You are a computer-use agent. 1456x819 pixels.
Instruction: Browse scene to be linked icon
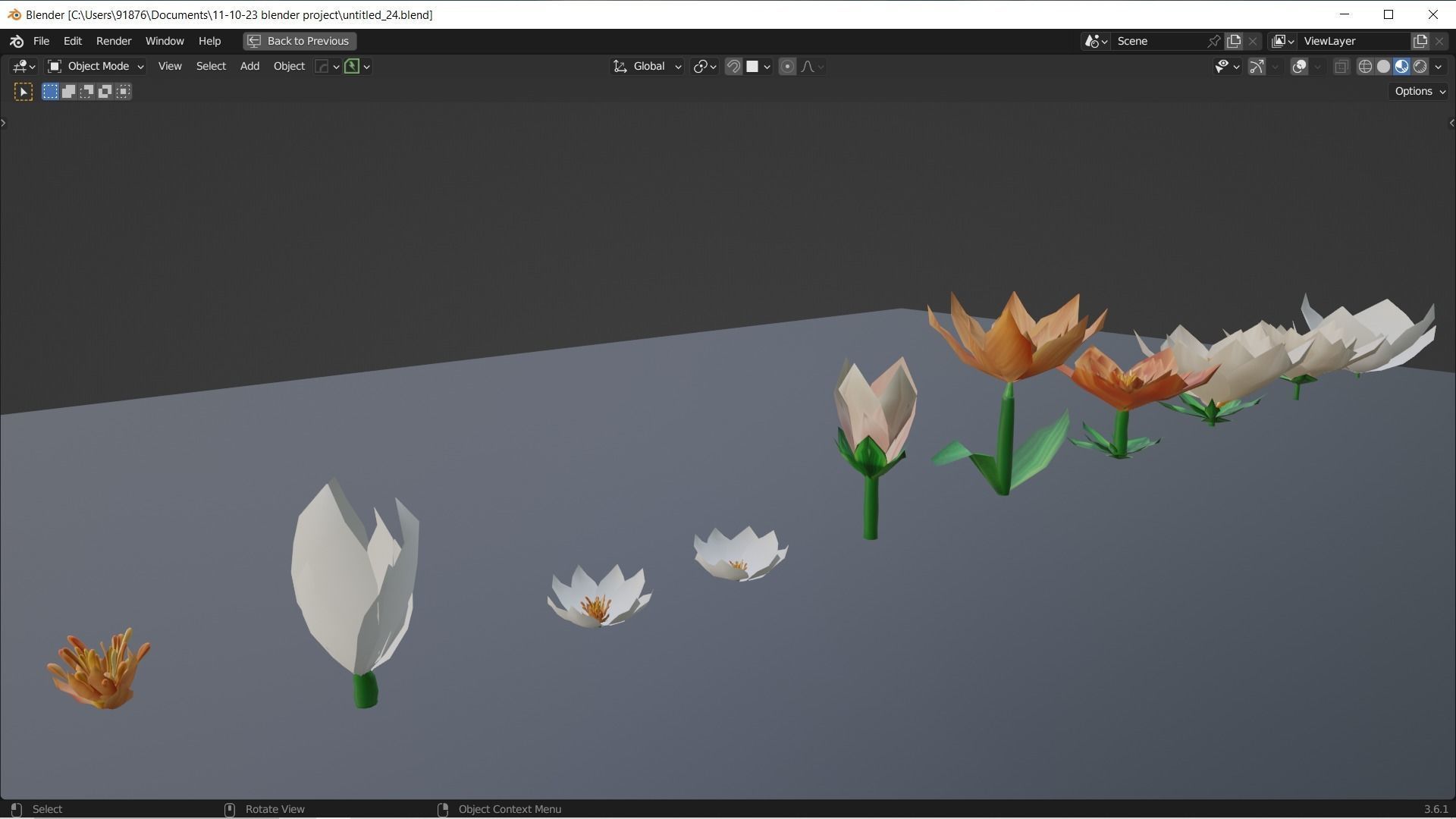click(x=1097, y=41)
